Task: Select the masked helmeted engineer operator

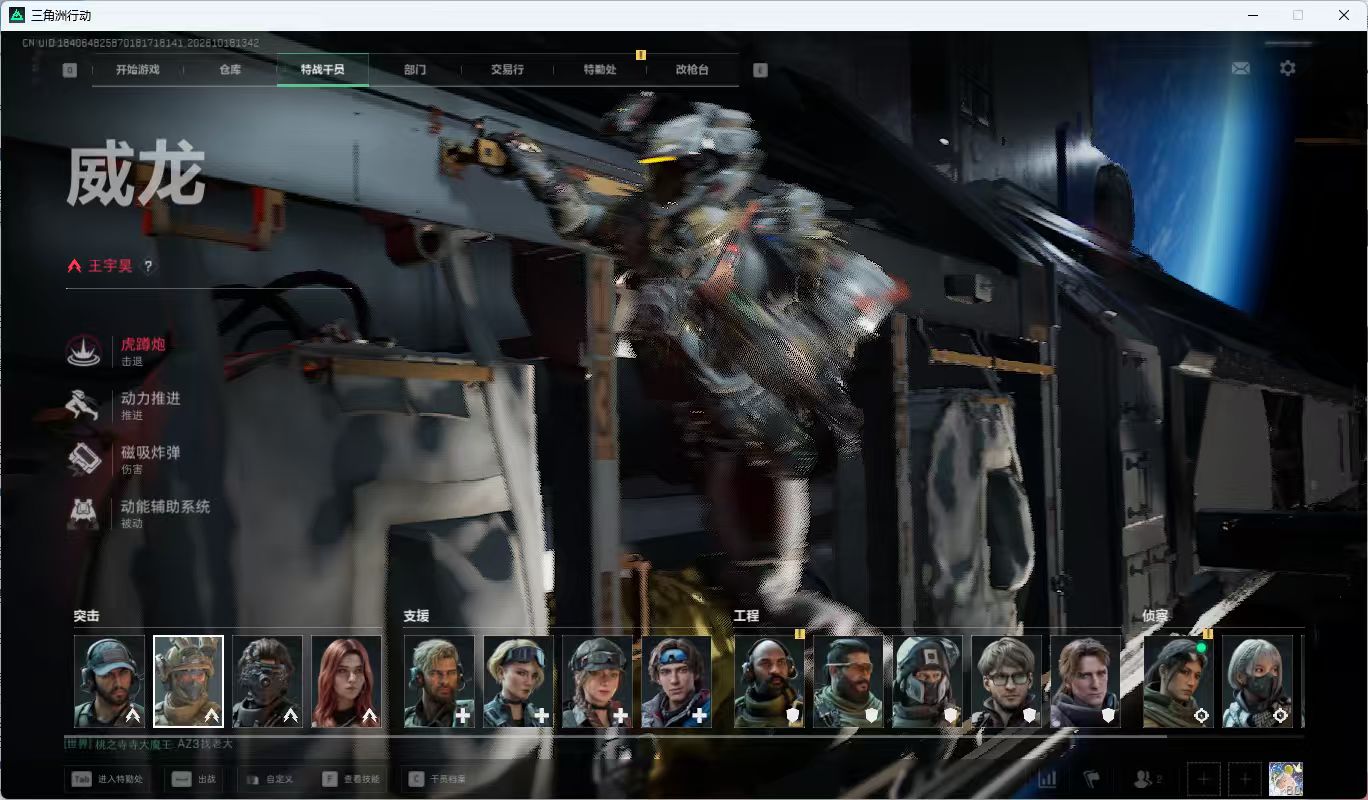Action: [x=927, y=681]
